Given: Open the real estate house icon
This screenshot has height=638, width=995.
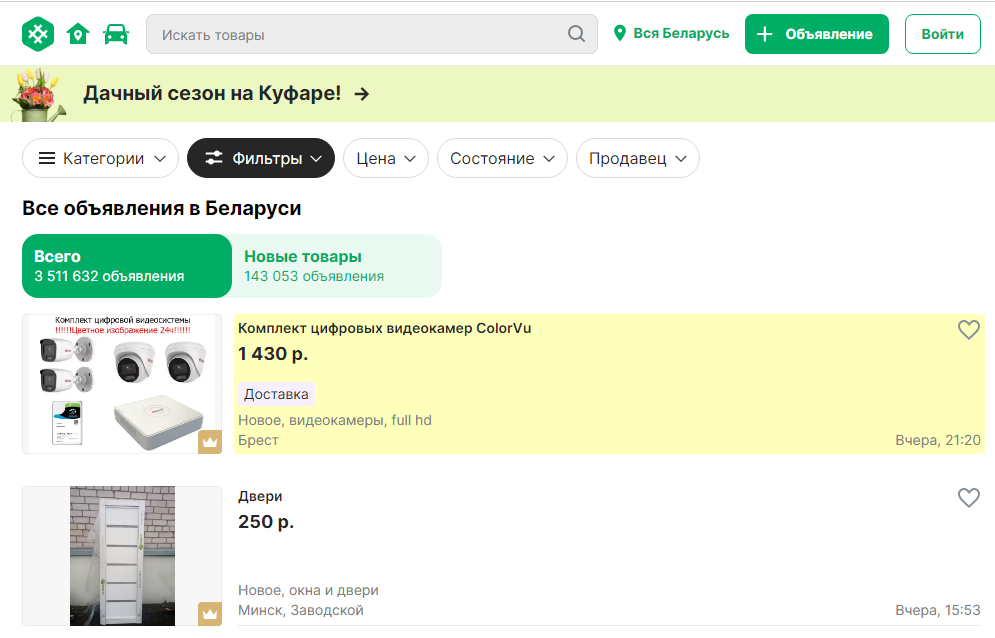Looking at the screenshot, I should coord(78,34).
